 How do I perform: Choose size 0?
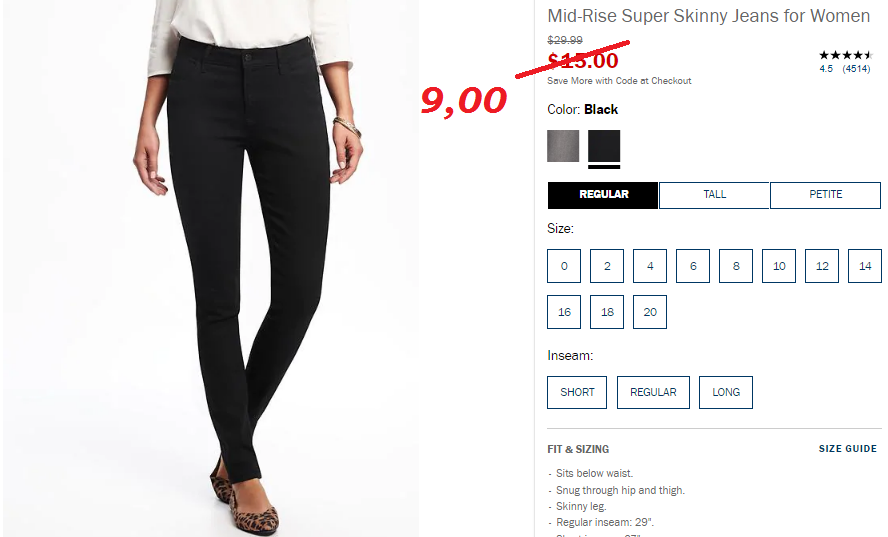pyautogui.click(x=564, y=266)
